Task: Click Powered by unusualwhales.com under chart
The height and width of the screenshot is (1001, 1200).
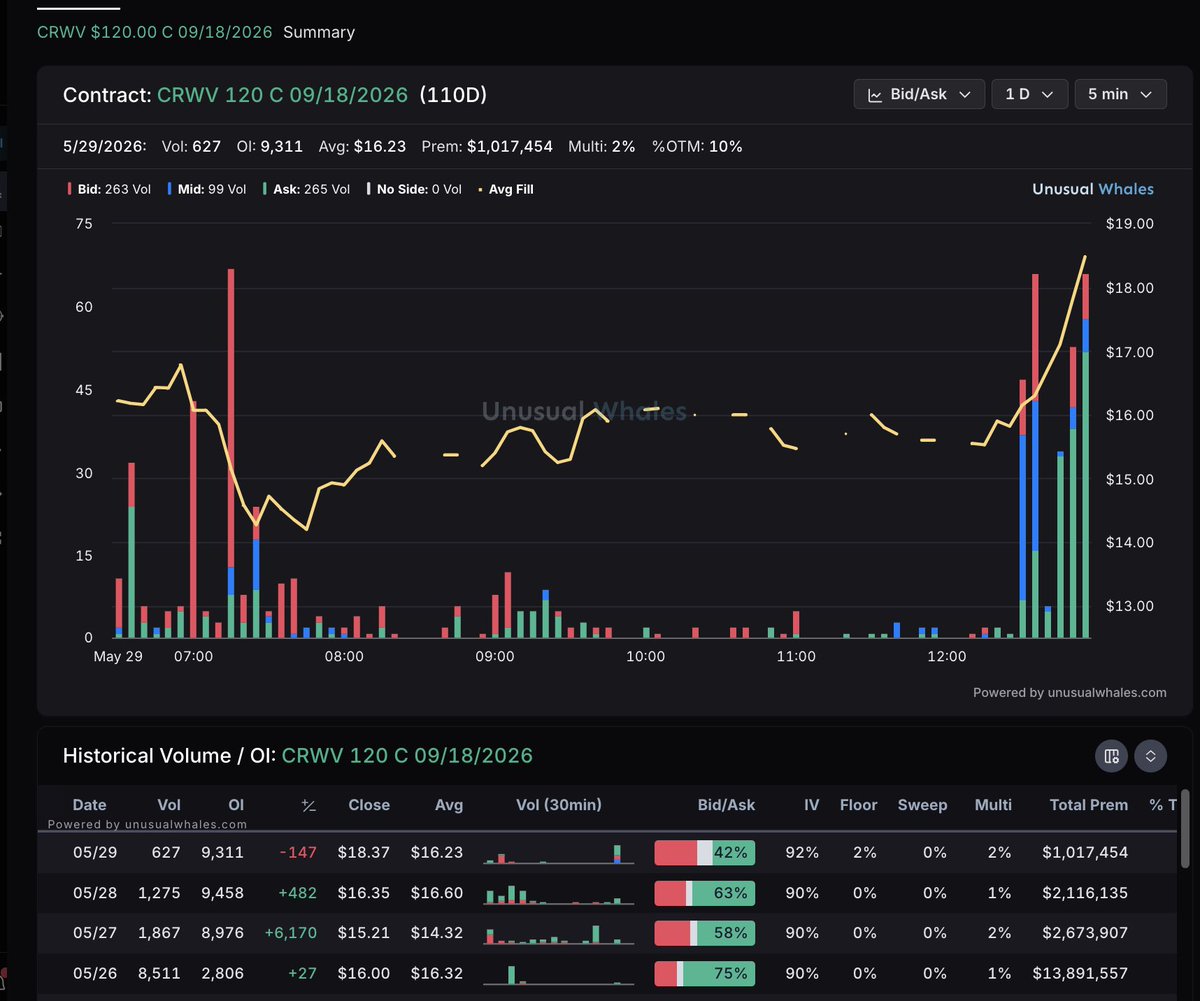Action: 1070,692
